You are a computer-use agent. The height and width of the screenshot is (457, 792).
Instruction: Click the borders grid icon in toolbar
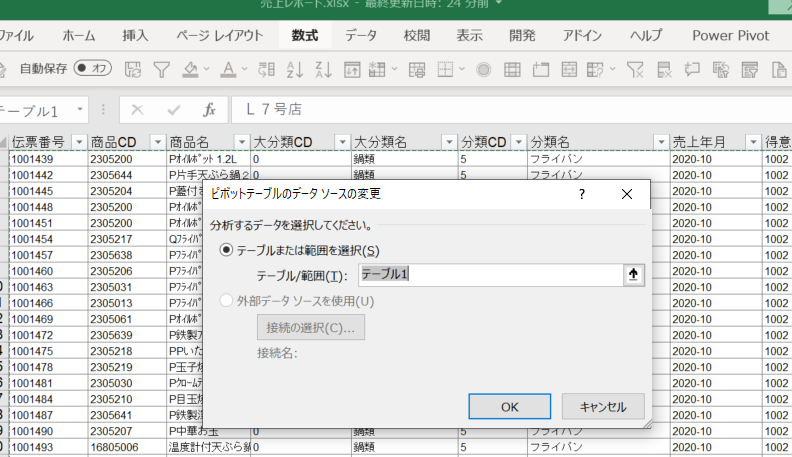[x=445, y=69]
